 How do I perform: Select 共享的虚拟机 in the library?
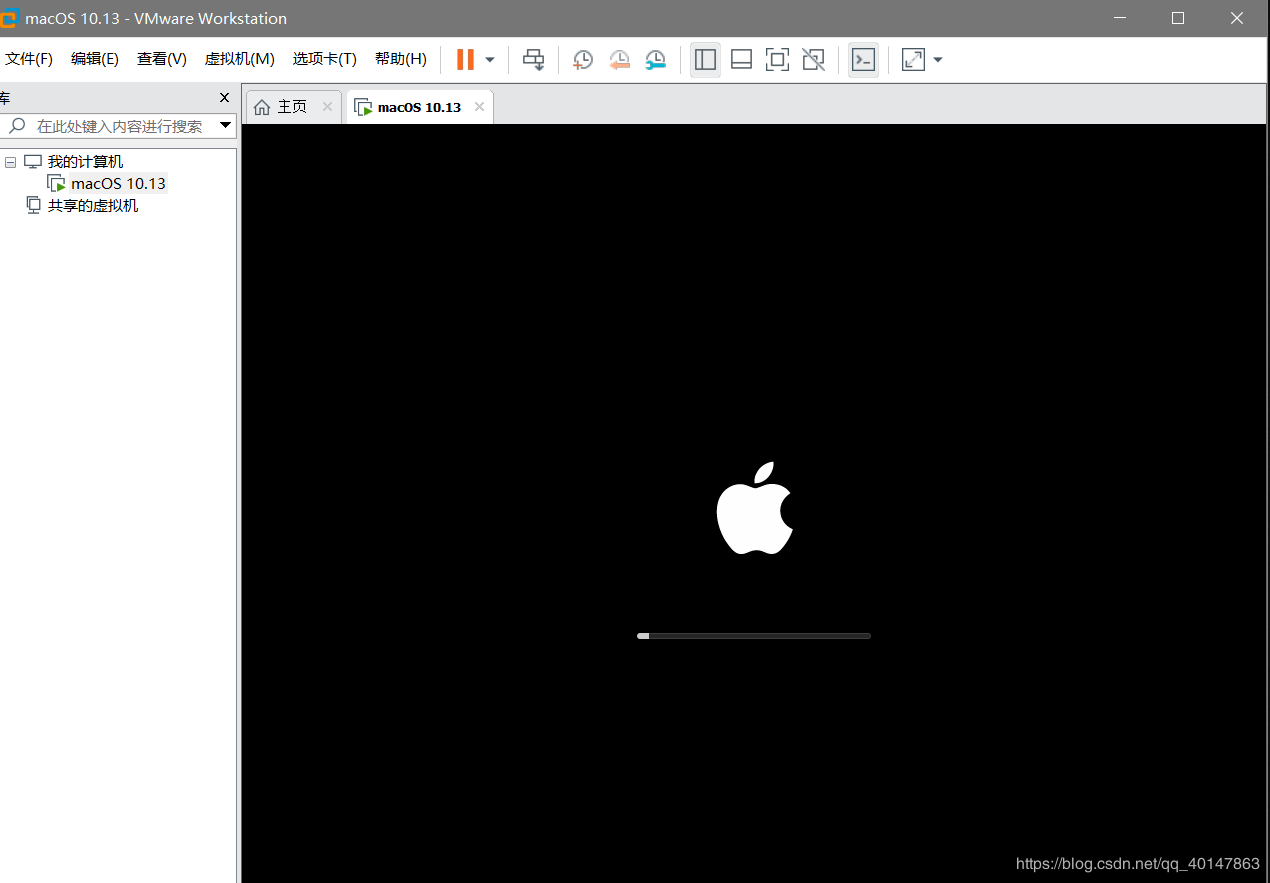point(92,206)
